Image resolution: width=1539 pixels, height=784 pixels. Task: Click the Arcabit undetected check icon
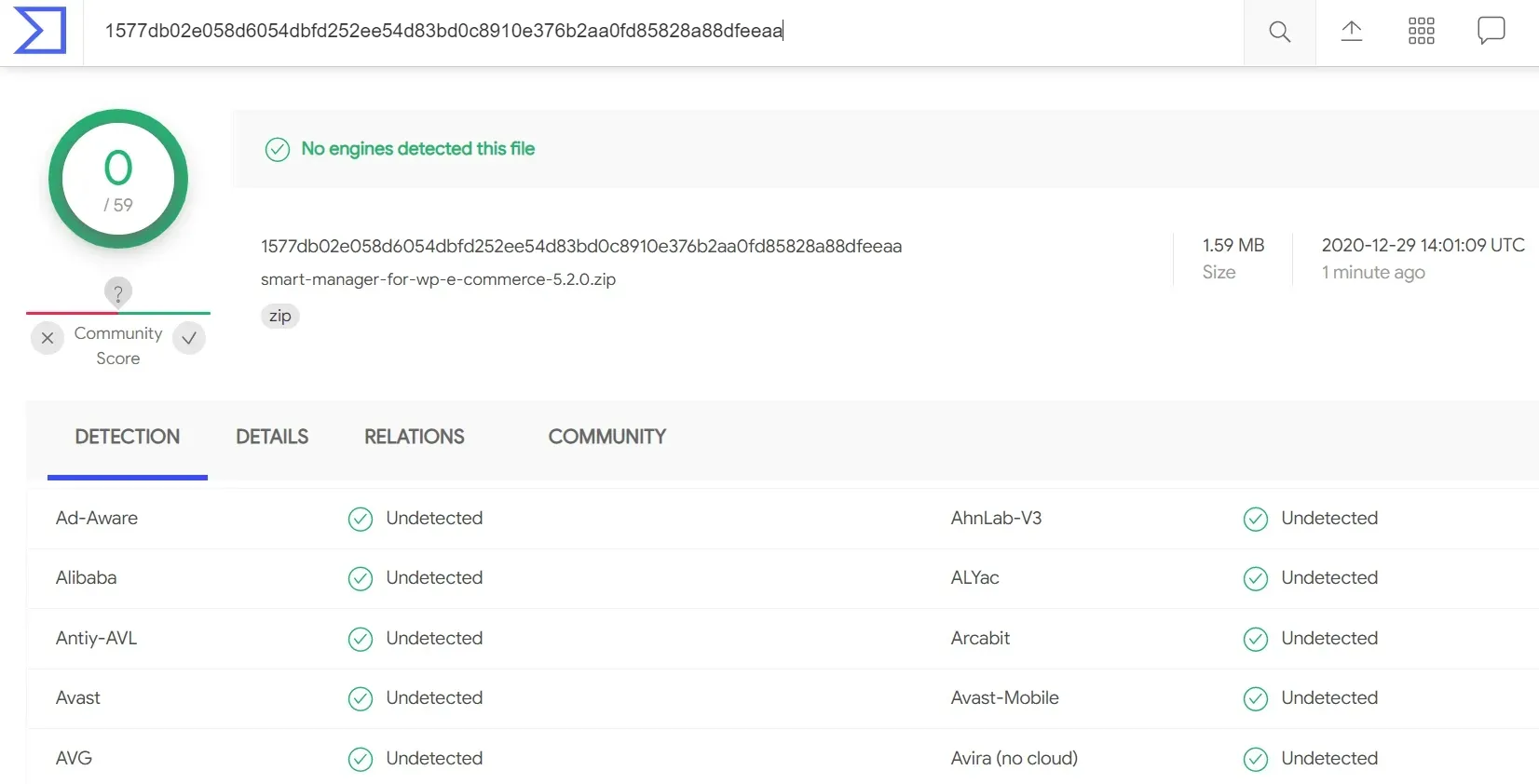click(1256, 639)
